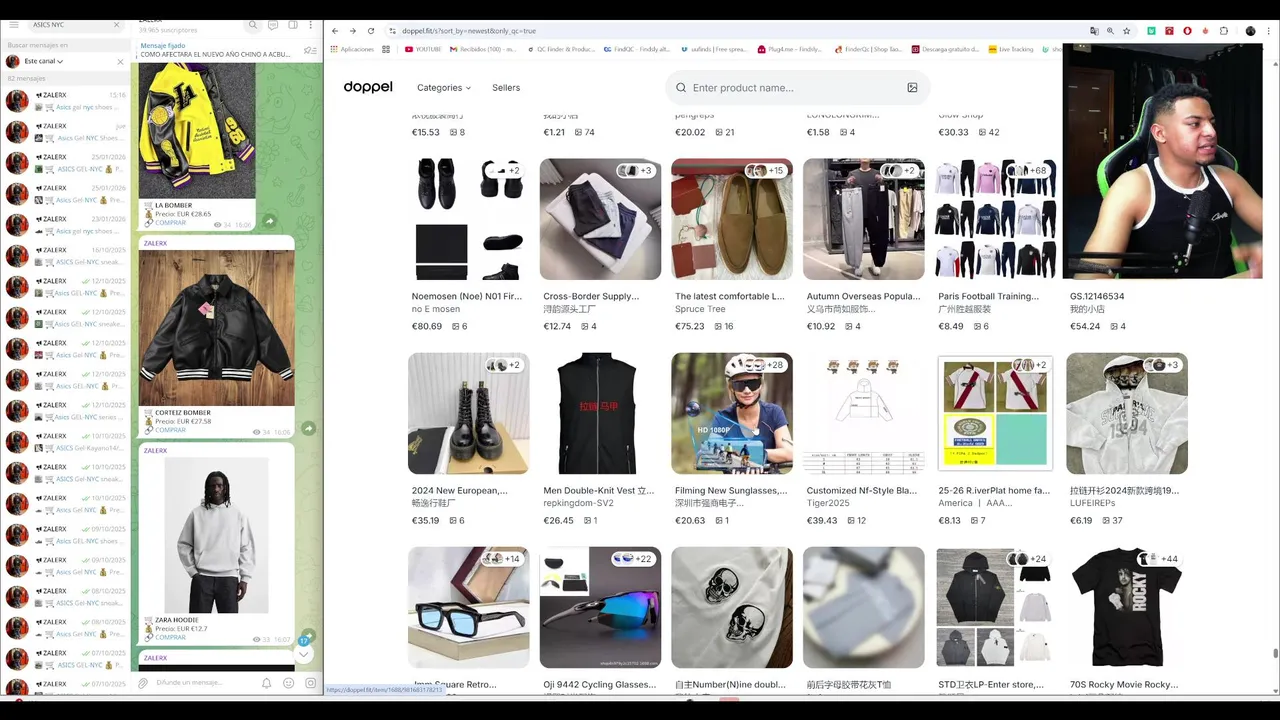The height and width of the screenshot is (720, 1280).
Task: Jump to latest messages arrow with 17 badge
Action: (304, 652)
